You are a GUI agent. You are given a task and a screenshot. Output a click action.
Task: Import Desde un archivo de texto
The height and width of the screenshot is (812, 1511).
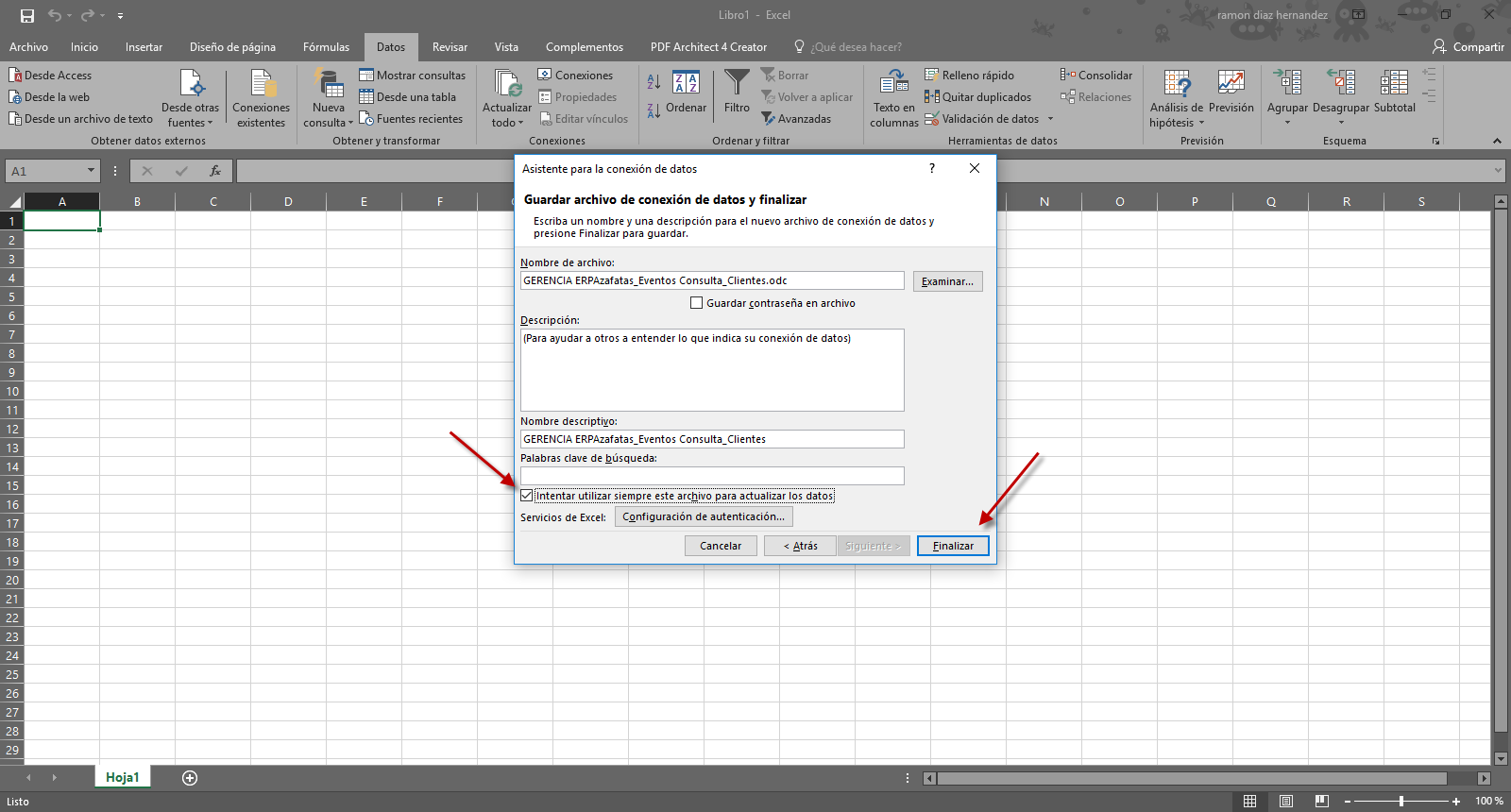[x=81, y=119]
